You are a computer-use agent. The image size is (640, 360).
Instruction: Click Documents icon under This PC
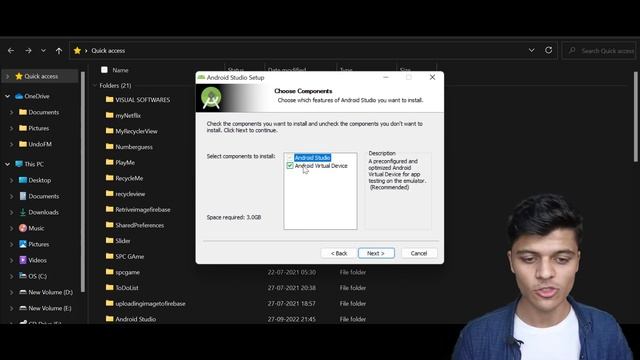tap(23, 196)
